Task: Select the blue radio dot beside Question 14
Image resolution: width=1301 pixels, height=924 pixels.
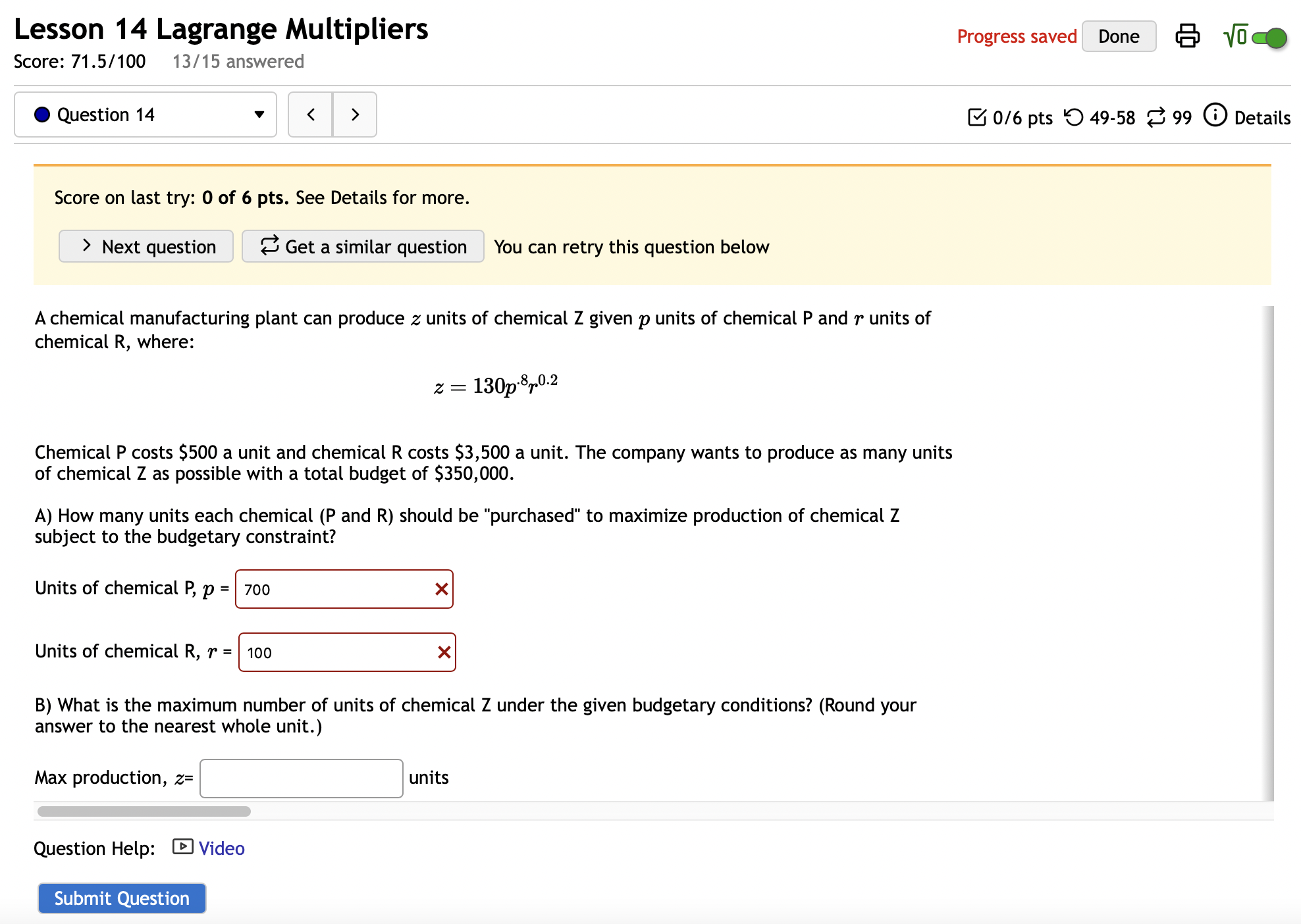Action: pos(42,114)
